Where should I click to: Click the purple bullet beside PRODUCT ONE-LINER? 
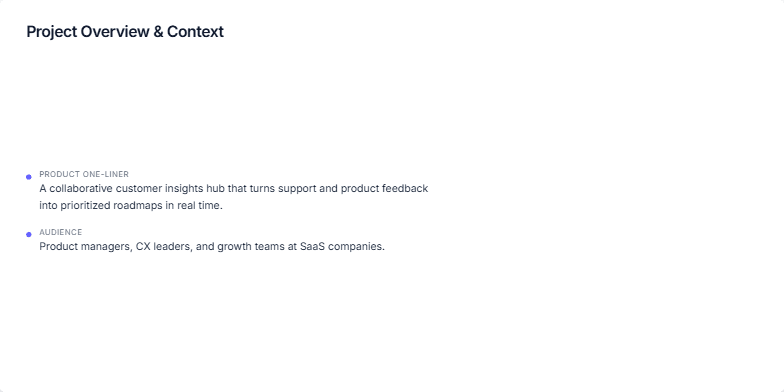(x=28, y=177)
